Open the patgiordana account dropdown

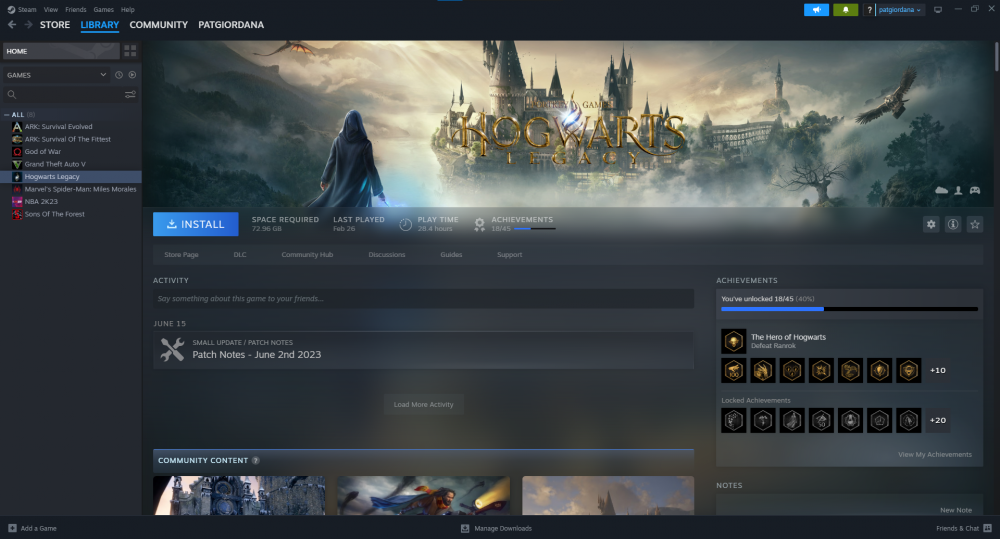click(x=900, y=10)
